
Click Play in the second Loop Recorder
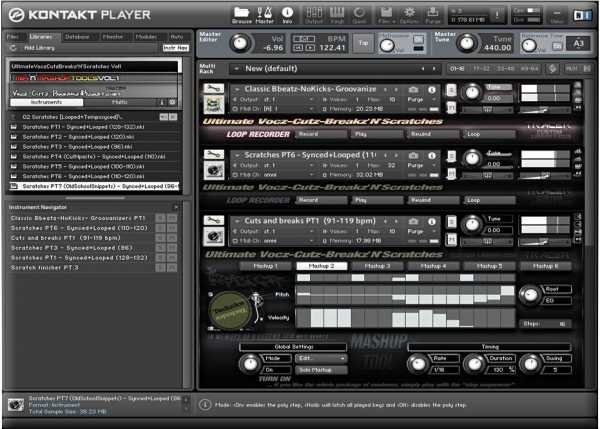point(378,200)
